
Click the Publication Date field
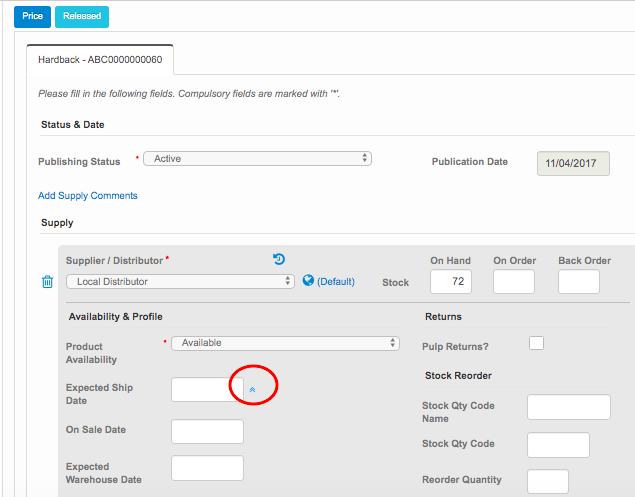pyautogui.click(x=573, y=163)
